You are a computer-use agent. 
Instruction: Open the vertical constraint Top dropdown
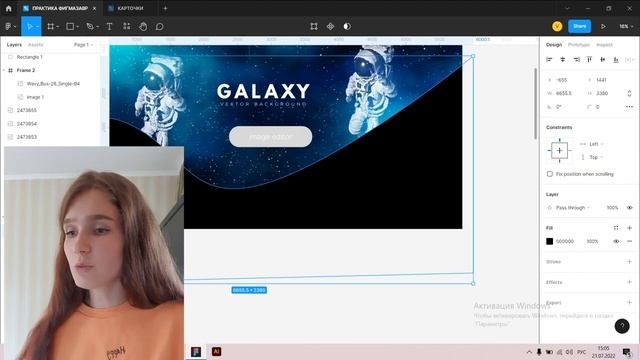pyautogui.click(x=596, y=157)
